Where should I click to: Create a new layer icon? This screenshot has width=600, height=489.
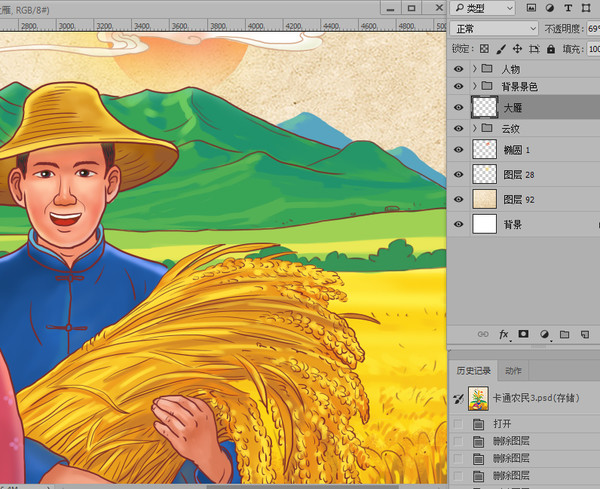click(x=585, y=334)
